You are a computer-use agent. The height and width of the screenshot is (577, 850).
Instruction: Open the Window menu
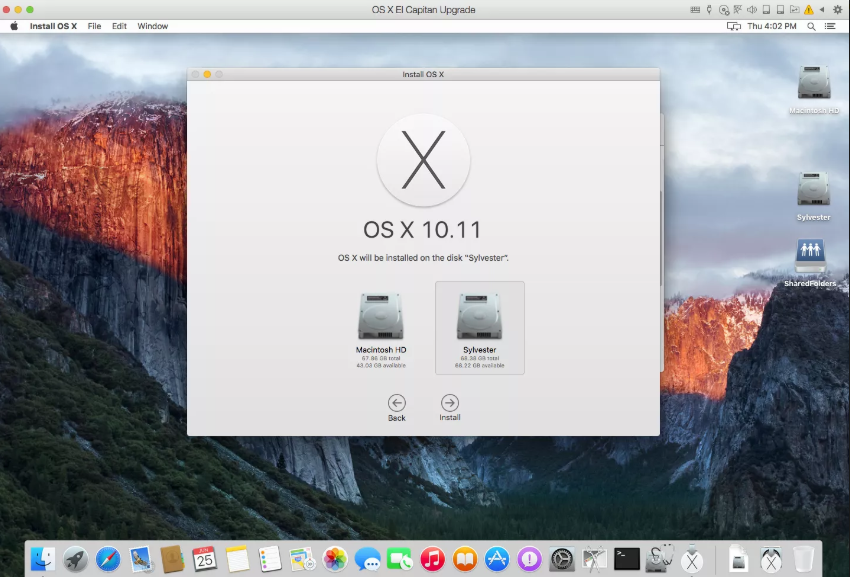tap(152, 26)
